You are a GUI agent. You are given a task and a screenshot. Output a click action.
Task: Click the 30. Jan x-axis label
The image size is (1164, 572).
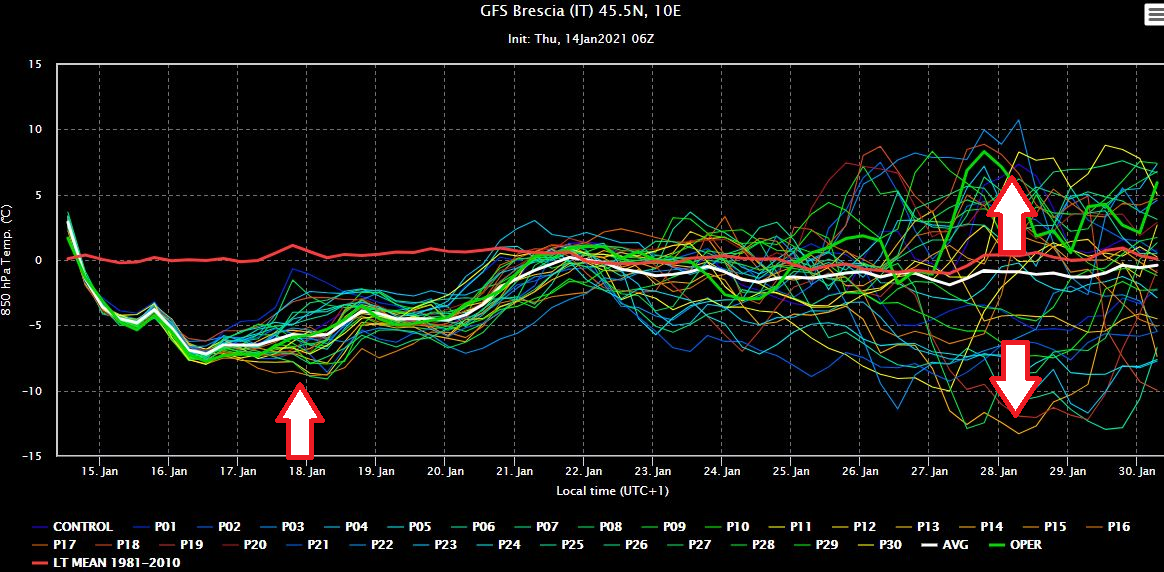click(x=1137, y=471)
